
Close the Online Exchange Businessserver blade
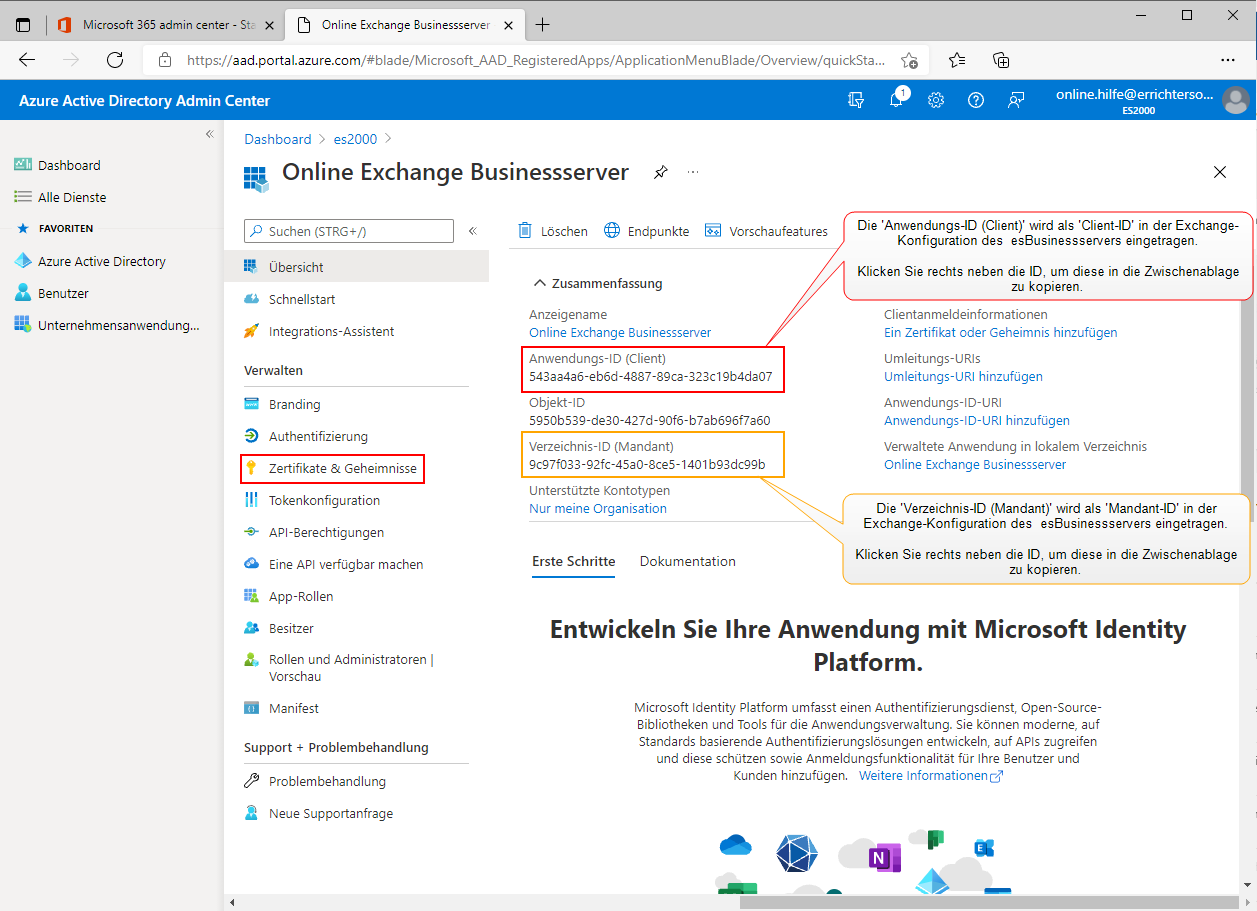coord(1220,172)
